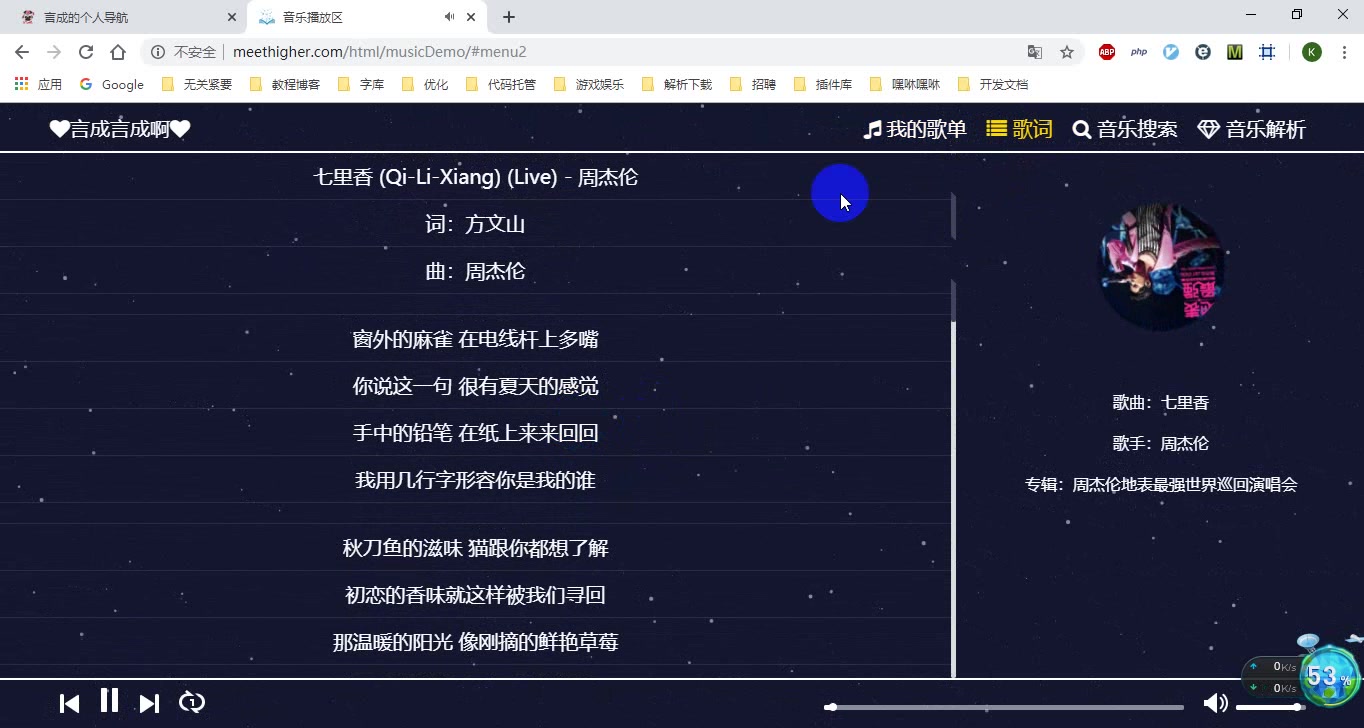Open the 教程博客 bookmark folder
1364x728 pixels.
point(285,84)
